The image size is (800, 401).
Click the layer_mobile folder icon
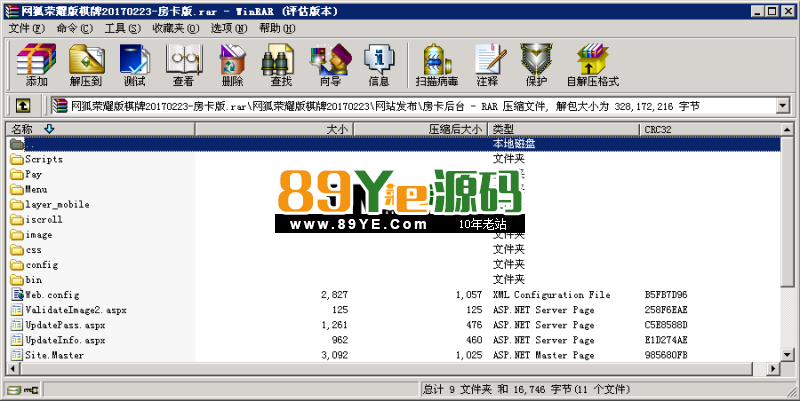point(17,205)
